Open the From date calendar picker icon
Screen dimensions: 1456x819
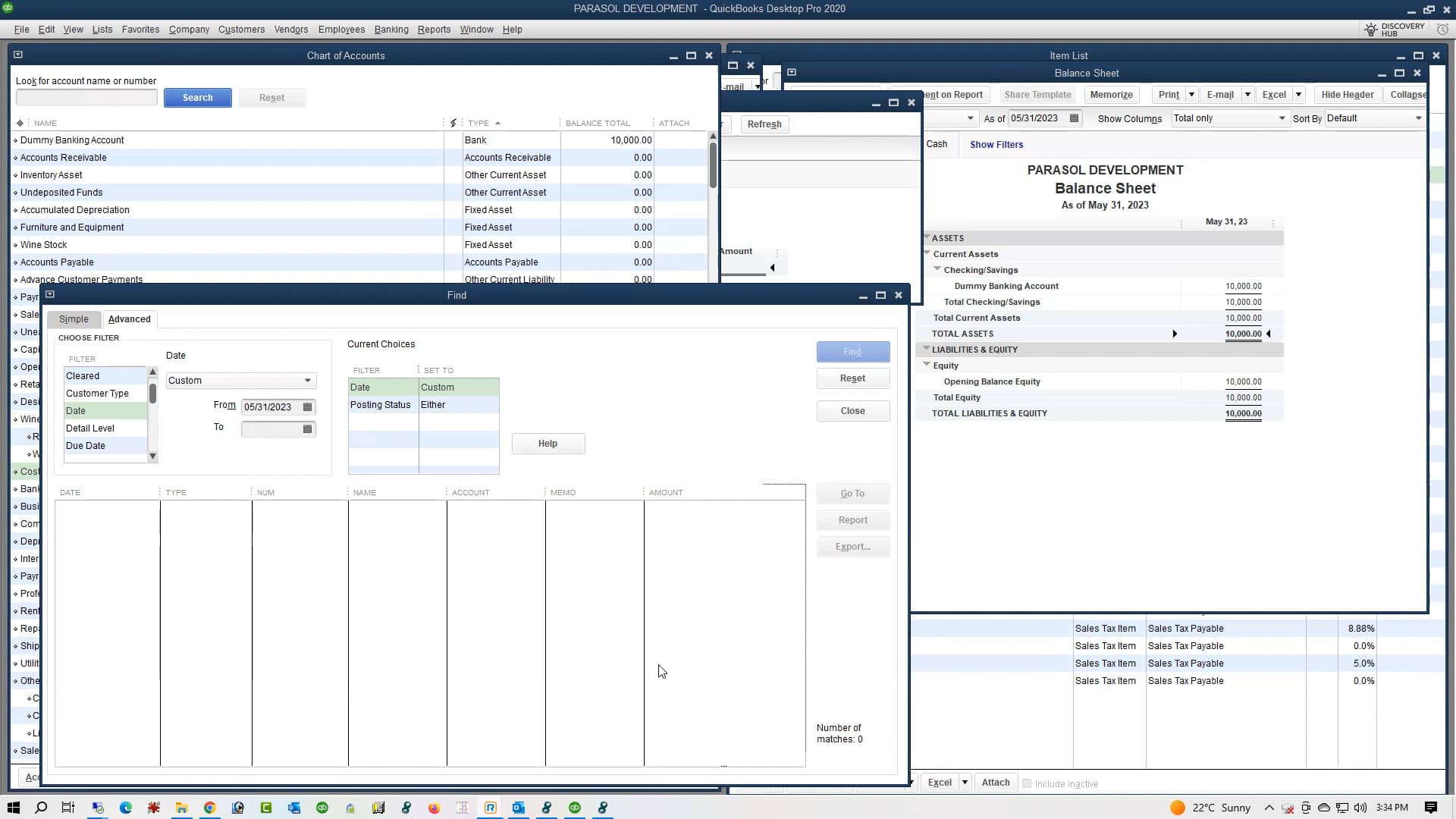click(x=307, y=407)
